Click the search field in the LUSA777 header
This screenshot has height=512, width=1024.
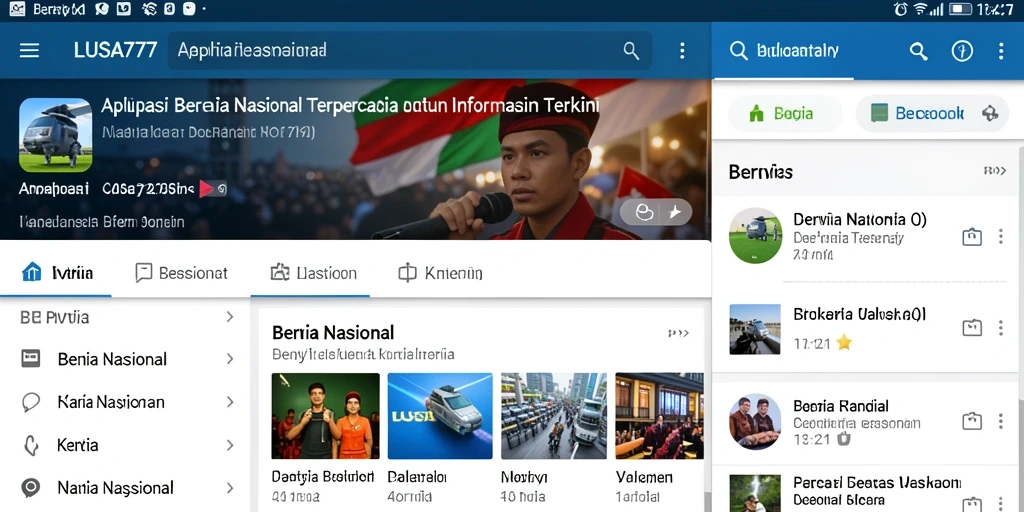click(x=409, y=50)
